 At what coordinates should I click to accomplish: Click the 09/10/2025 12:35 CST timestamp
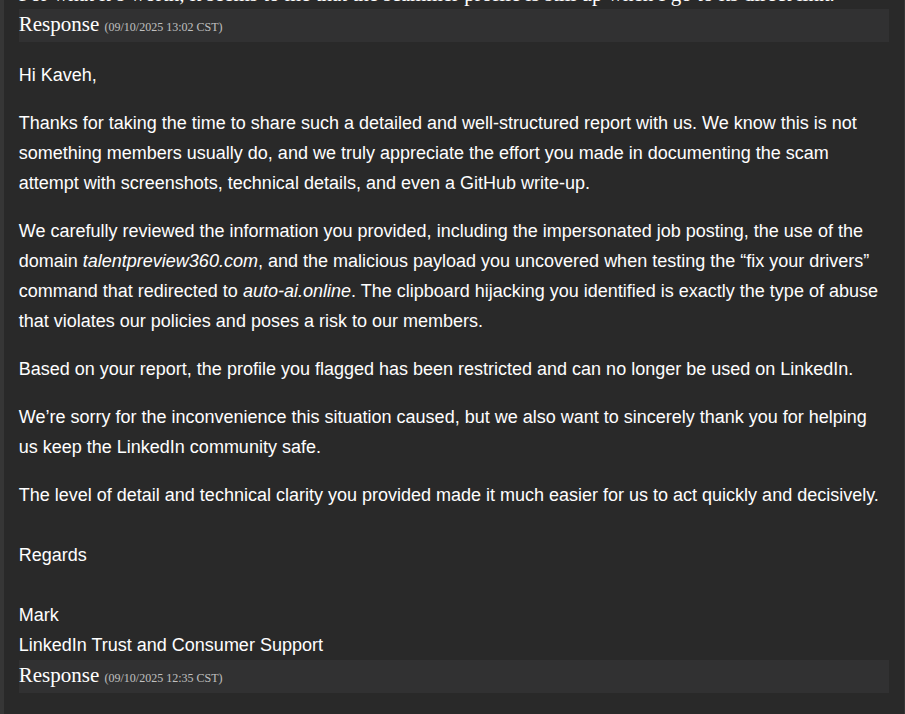(163, 678)
